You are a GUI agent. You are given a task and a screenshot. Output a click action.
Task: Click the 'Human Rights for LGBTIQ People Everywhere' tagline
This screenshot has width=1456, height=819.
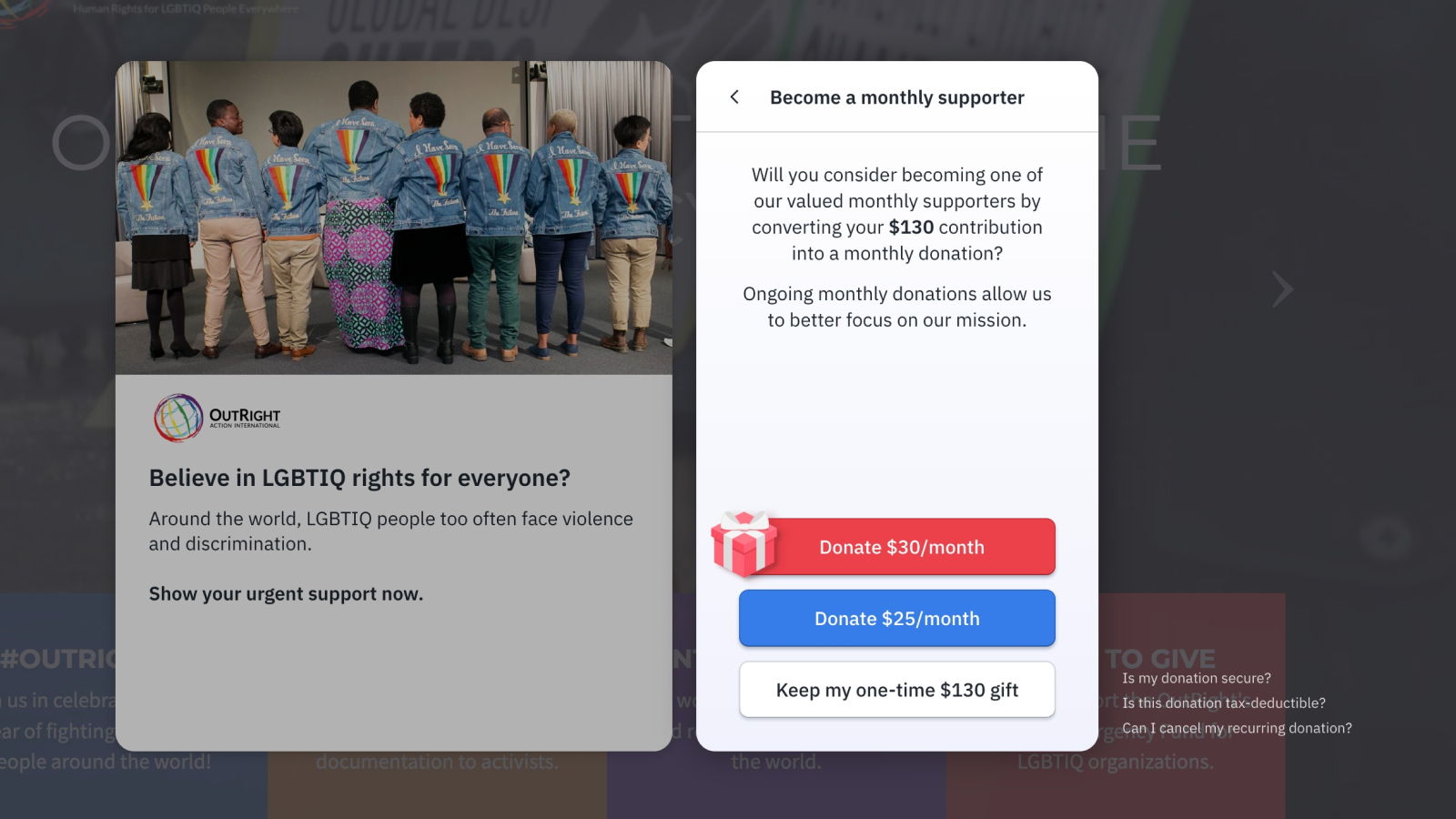(186, 9)
